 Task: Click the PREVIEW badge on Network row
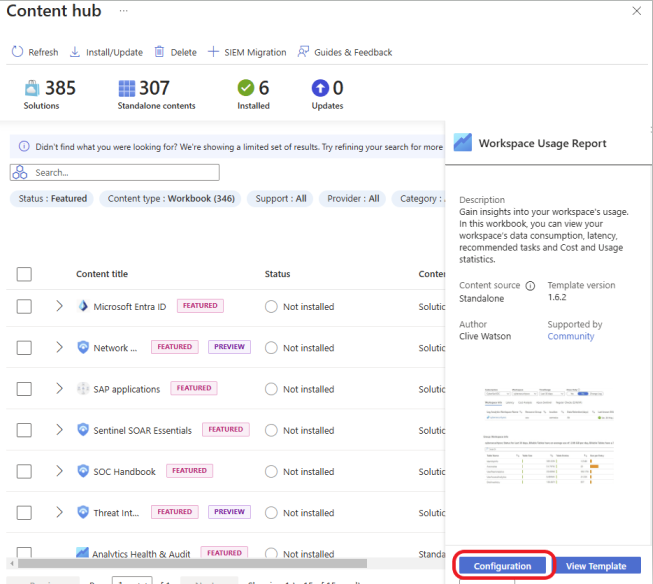[229, 347]
